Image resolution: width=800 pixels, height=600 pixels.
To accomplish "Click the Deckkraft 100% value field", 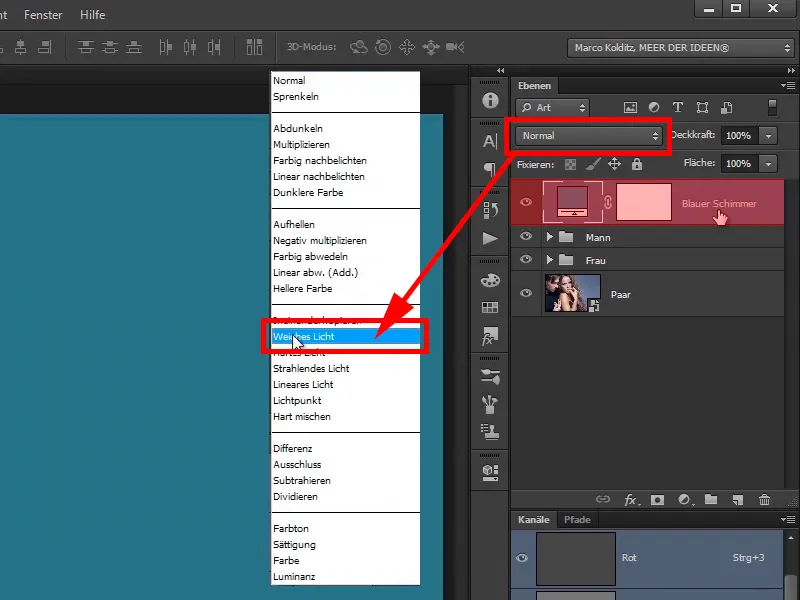I will 738,136.
